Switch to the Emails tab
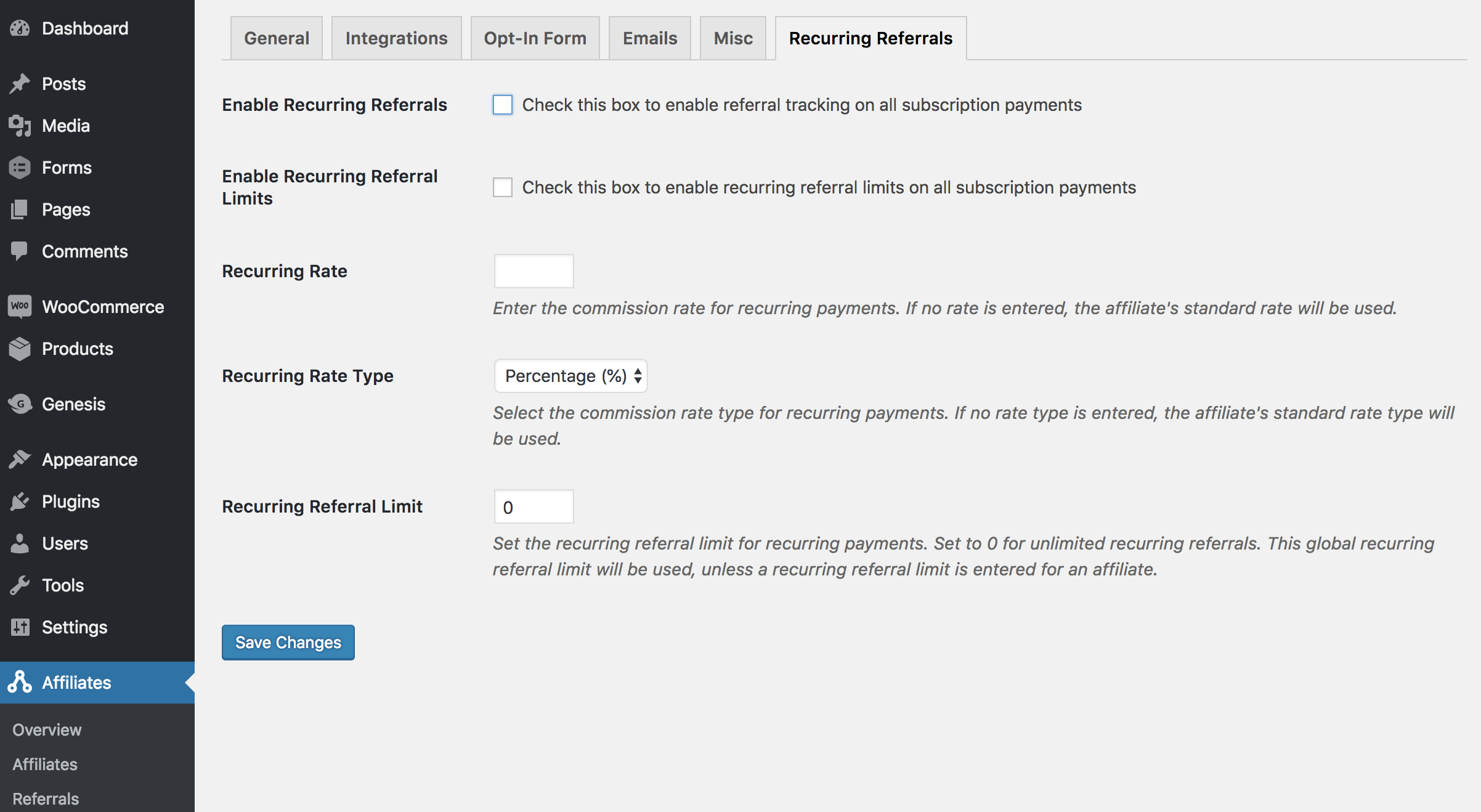 tap(650, 38)
